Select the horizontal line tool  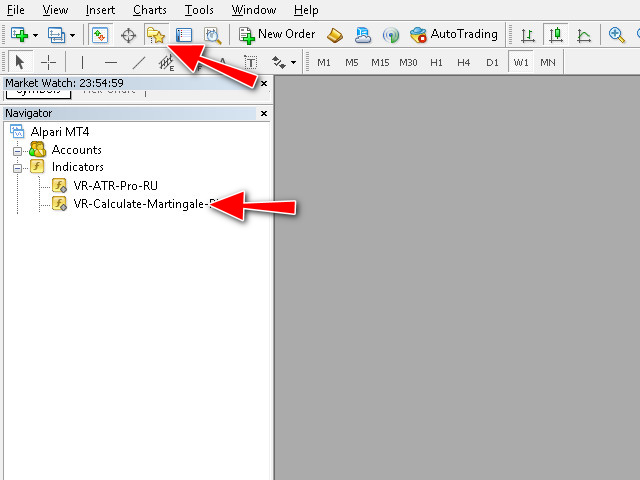tap(111, 62)
